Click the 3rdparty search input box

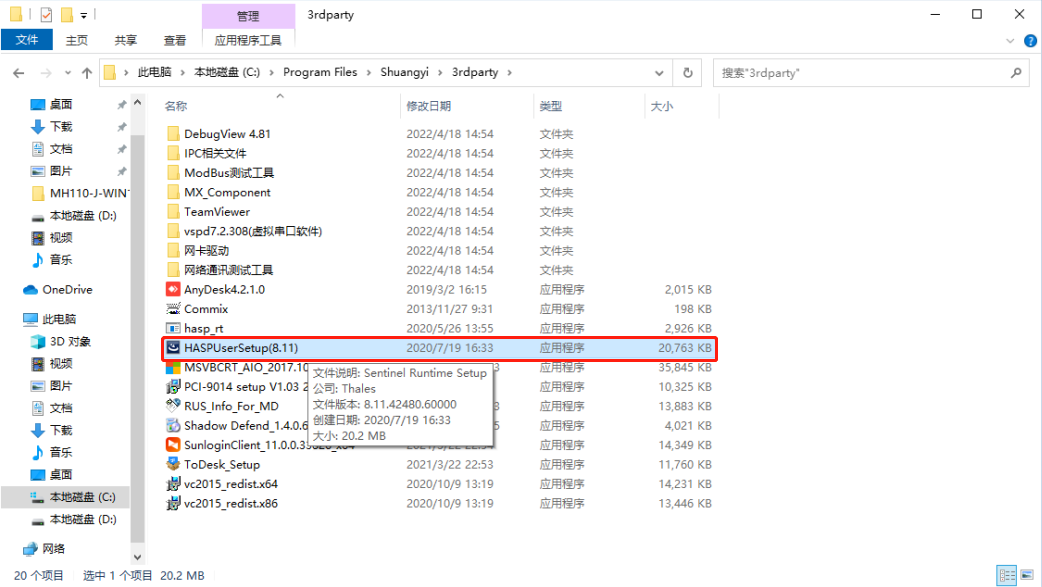coord(860,73)
